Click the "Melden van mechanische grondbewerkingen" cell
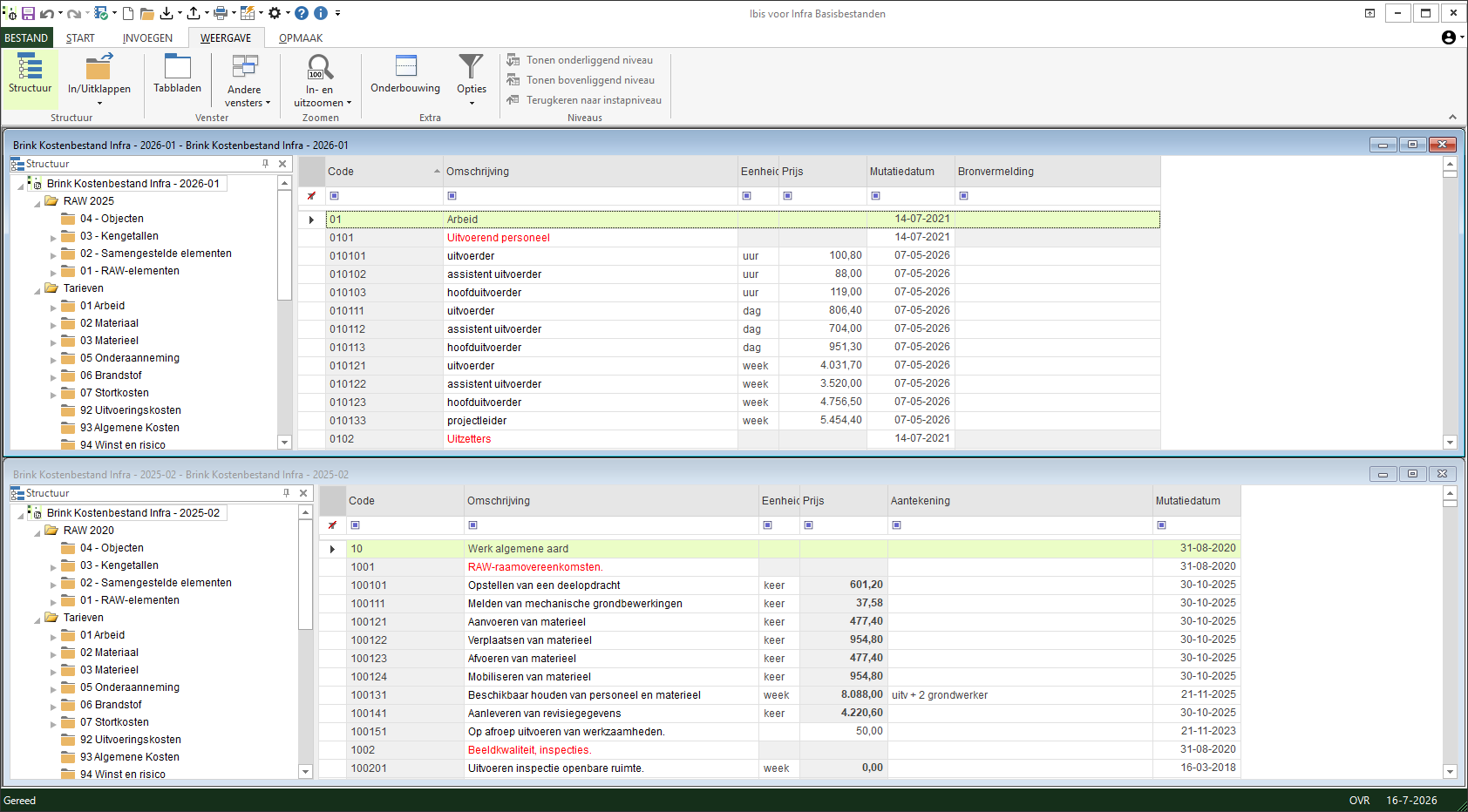This screenshot has width=1468, height=812. pos(612,604)
